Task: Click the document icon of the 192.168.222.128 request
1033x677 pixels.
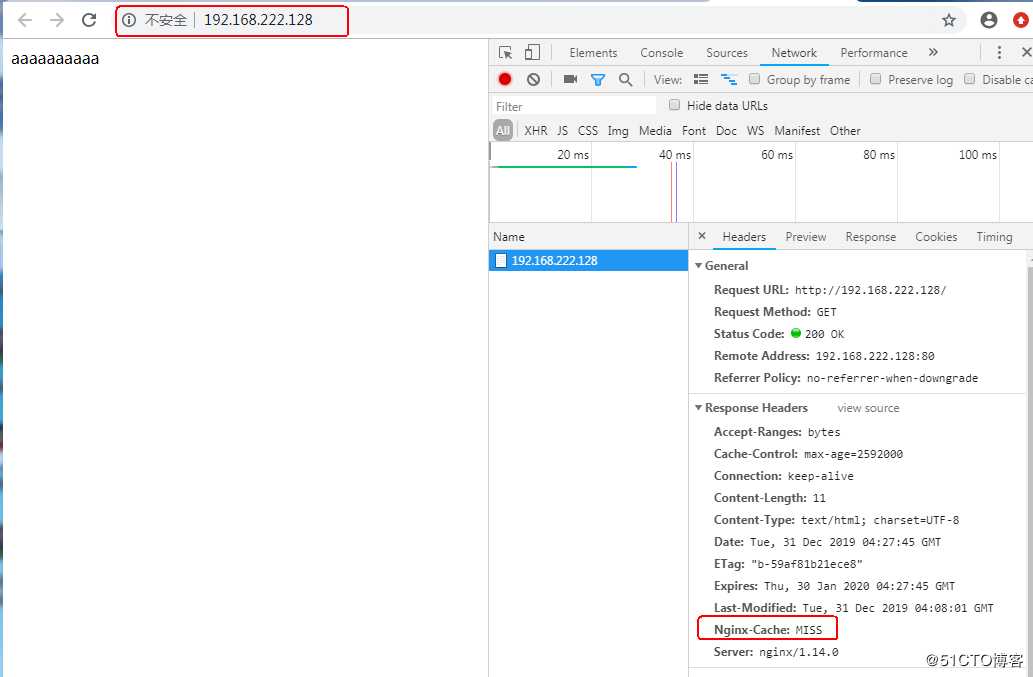Action: click(x=501, y=260)
